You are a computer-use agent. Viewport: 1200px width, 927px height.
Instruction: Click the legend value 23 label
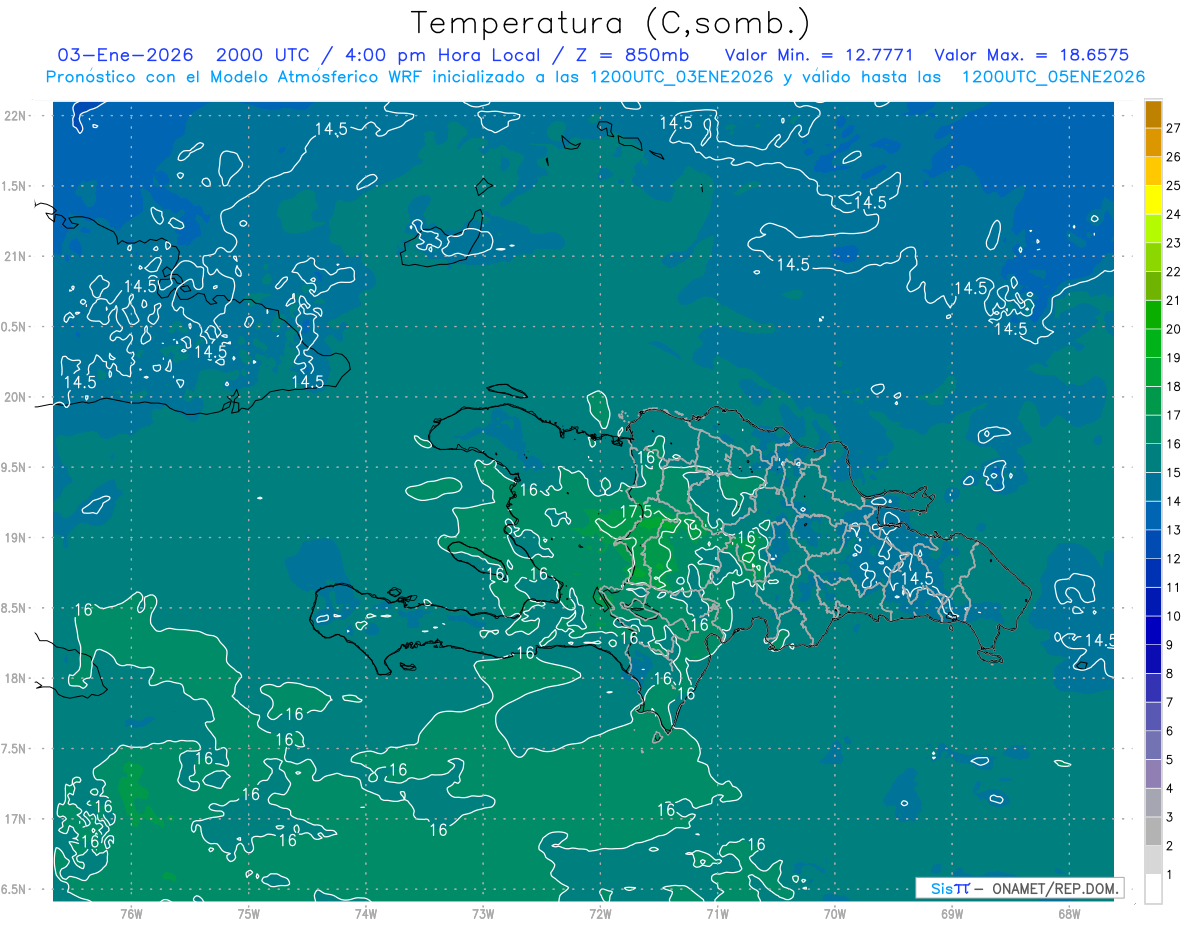coord(1174,243)
